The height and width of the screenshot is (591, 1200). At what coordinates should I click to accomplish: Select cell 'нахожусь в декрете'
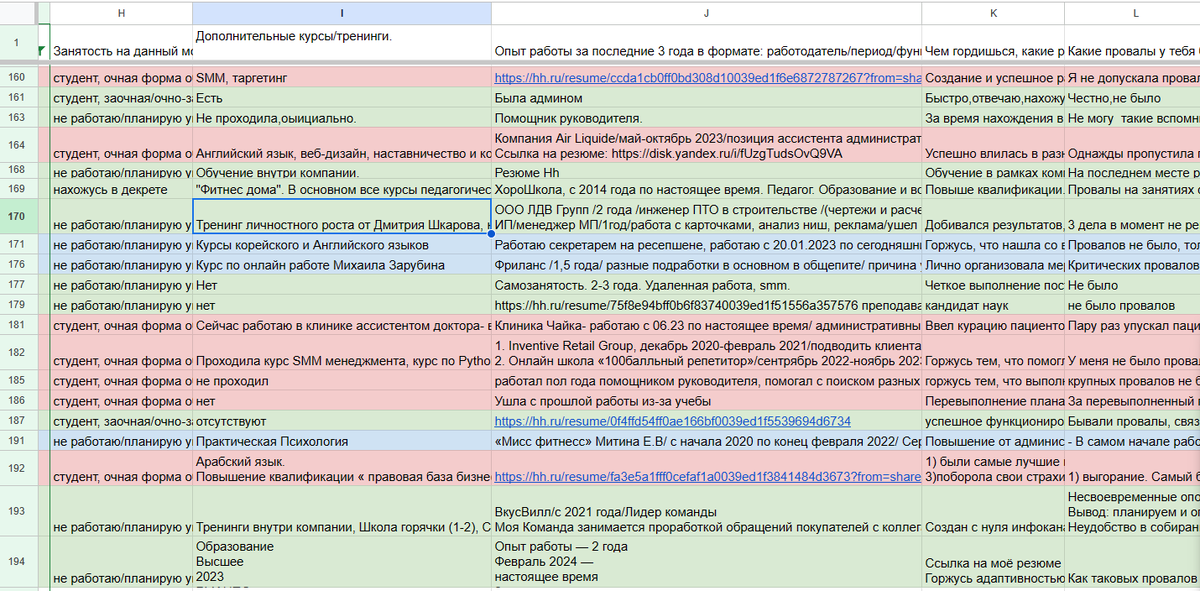(x=121, y=189)
